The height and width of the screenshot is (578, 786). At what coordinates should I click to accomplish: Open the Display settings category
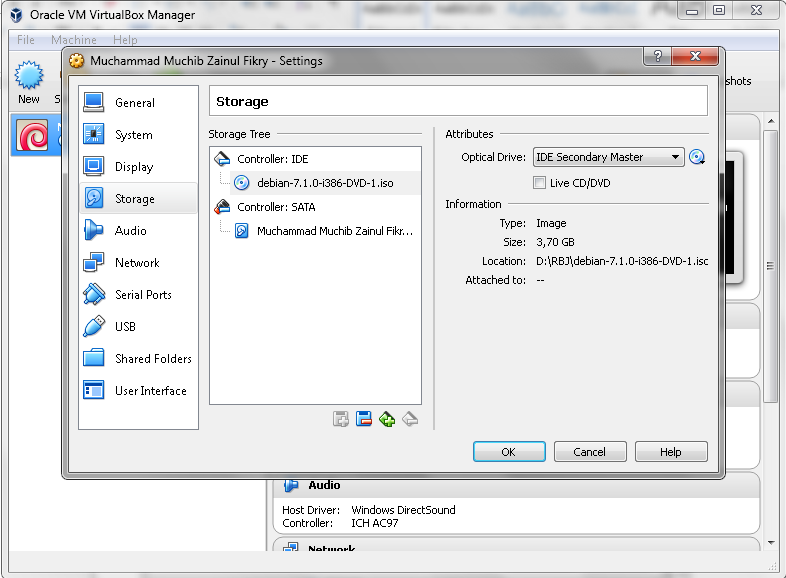coord(138,167)
